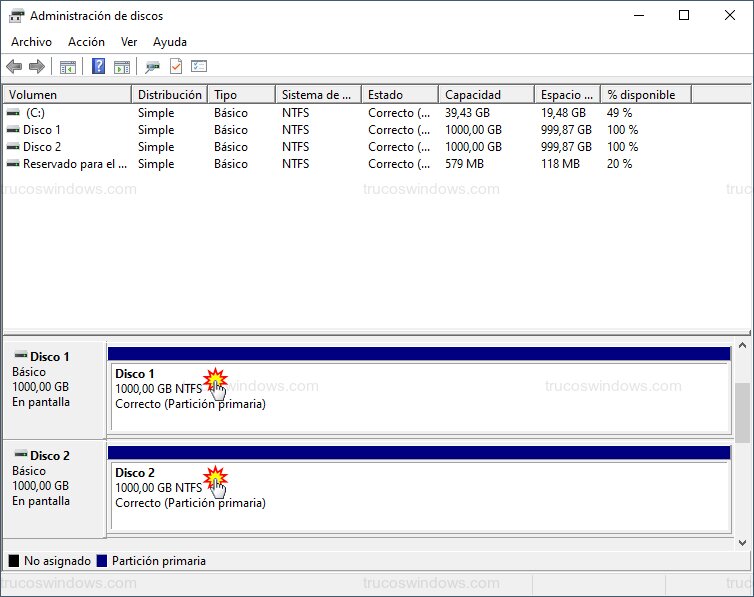This screenshot has height=597, width=754.
Task: Click the show/hide console tree icon
Action: click(68, 67)
